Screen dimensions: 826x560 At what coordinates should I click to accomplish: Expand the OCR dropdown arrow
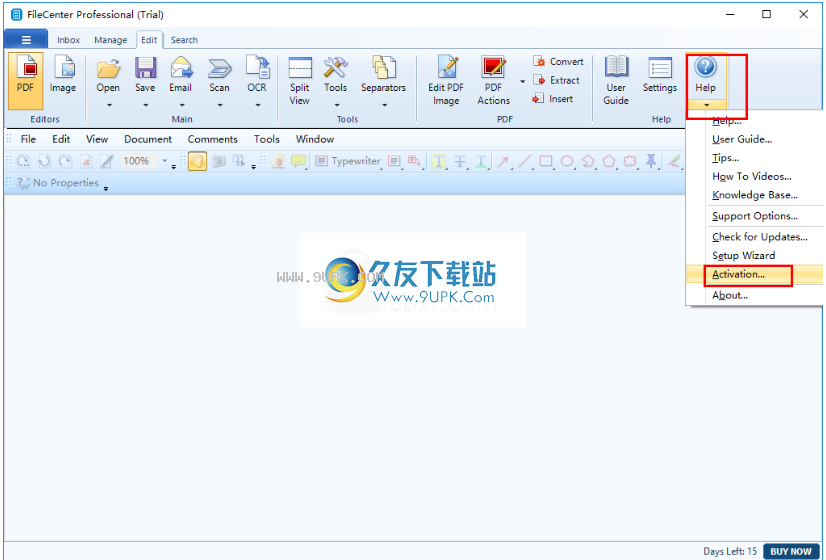[258, 105]
